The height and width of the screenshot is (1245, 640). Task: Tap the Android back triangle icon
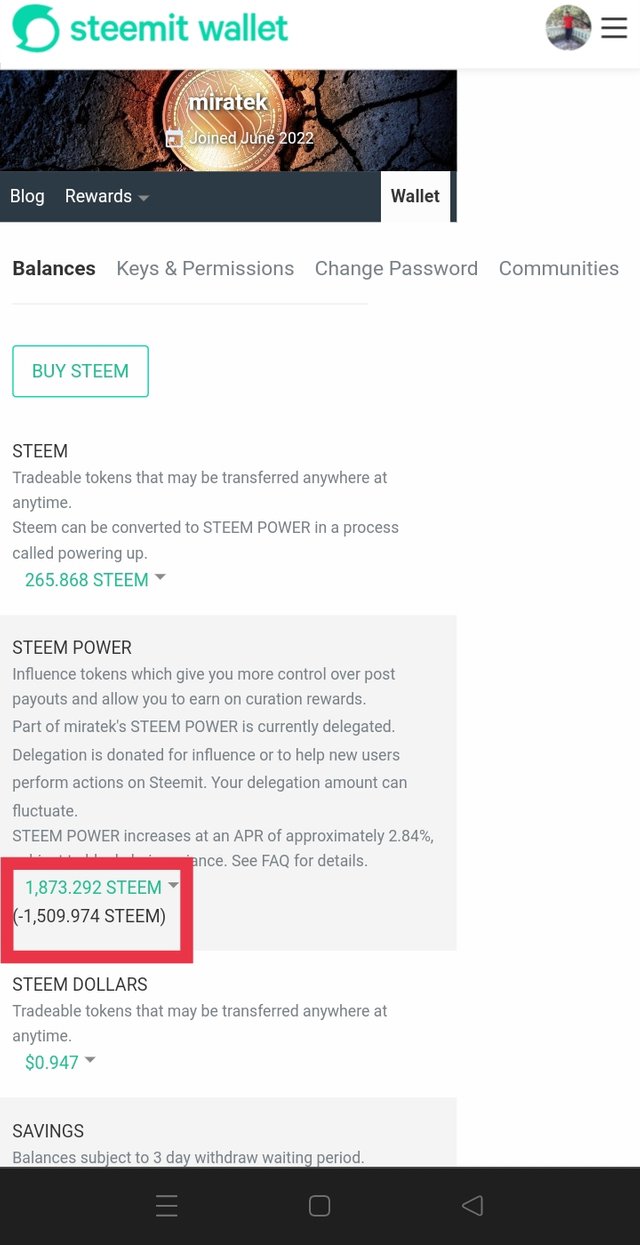(472, 1206)
